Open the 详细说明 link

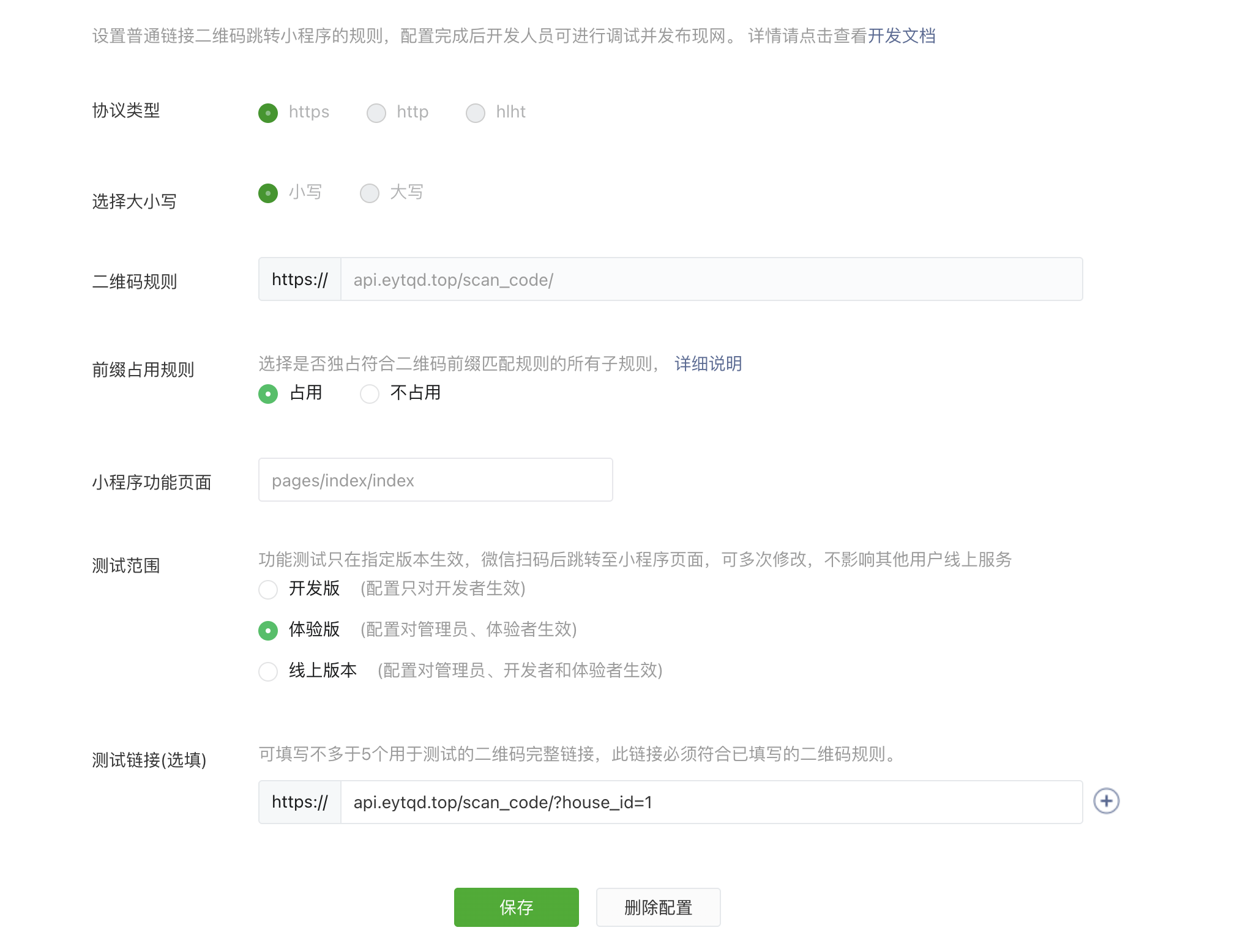(708, 364)
